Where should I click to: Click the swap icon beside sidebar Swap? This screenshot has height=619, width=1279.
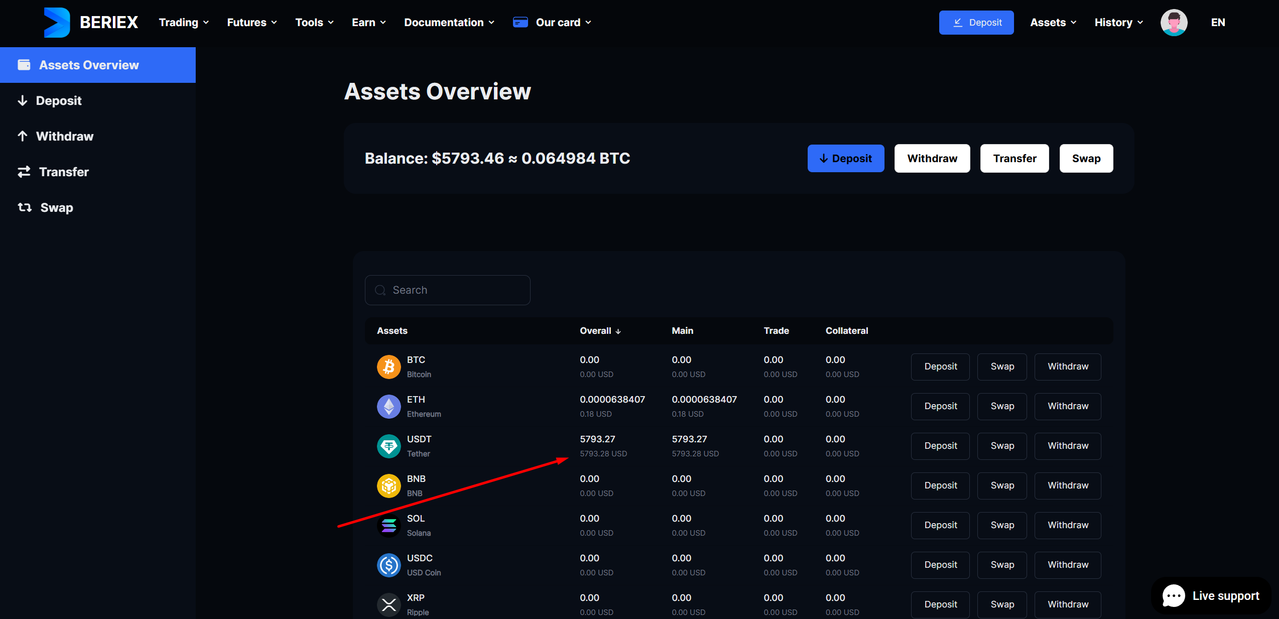25,208
